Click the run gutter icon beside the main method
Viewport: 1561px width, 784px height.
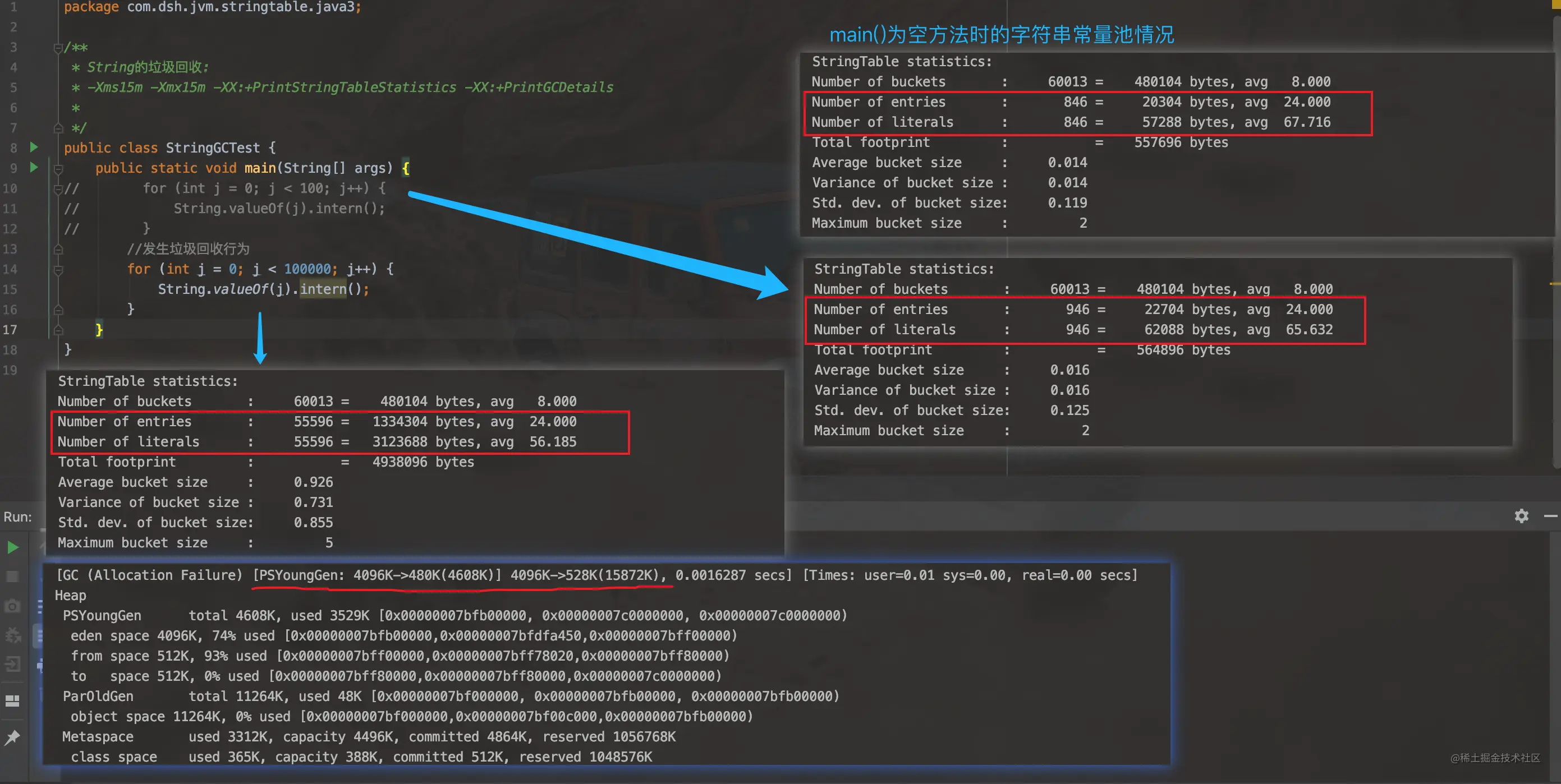pos(34,167)
